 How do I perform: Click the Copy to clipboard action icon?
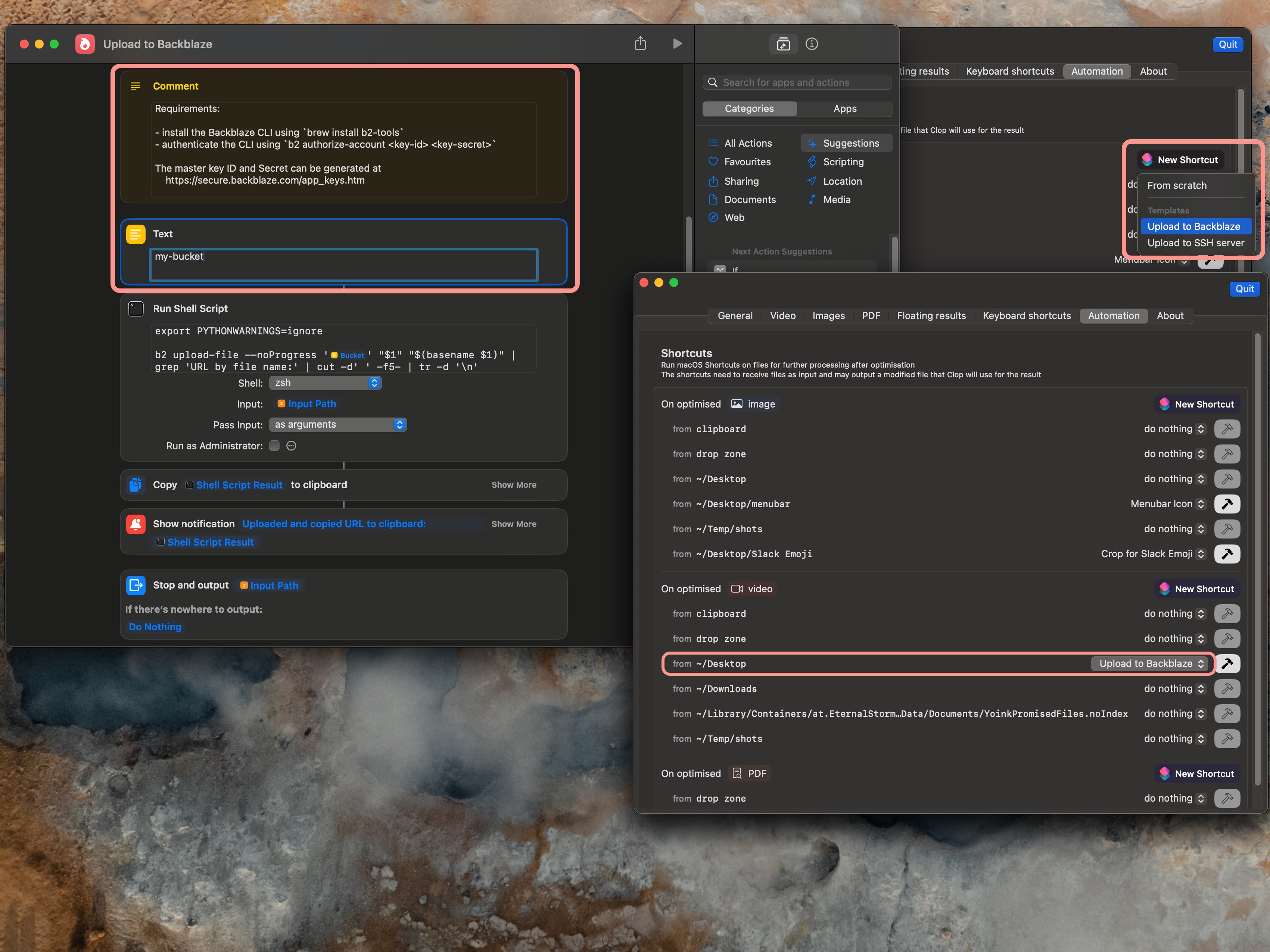point(136,485)
